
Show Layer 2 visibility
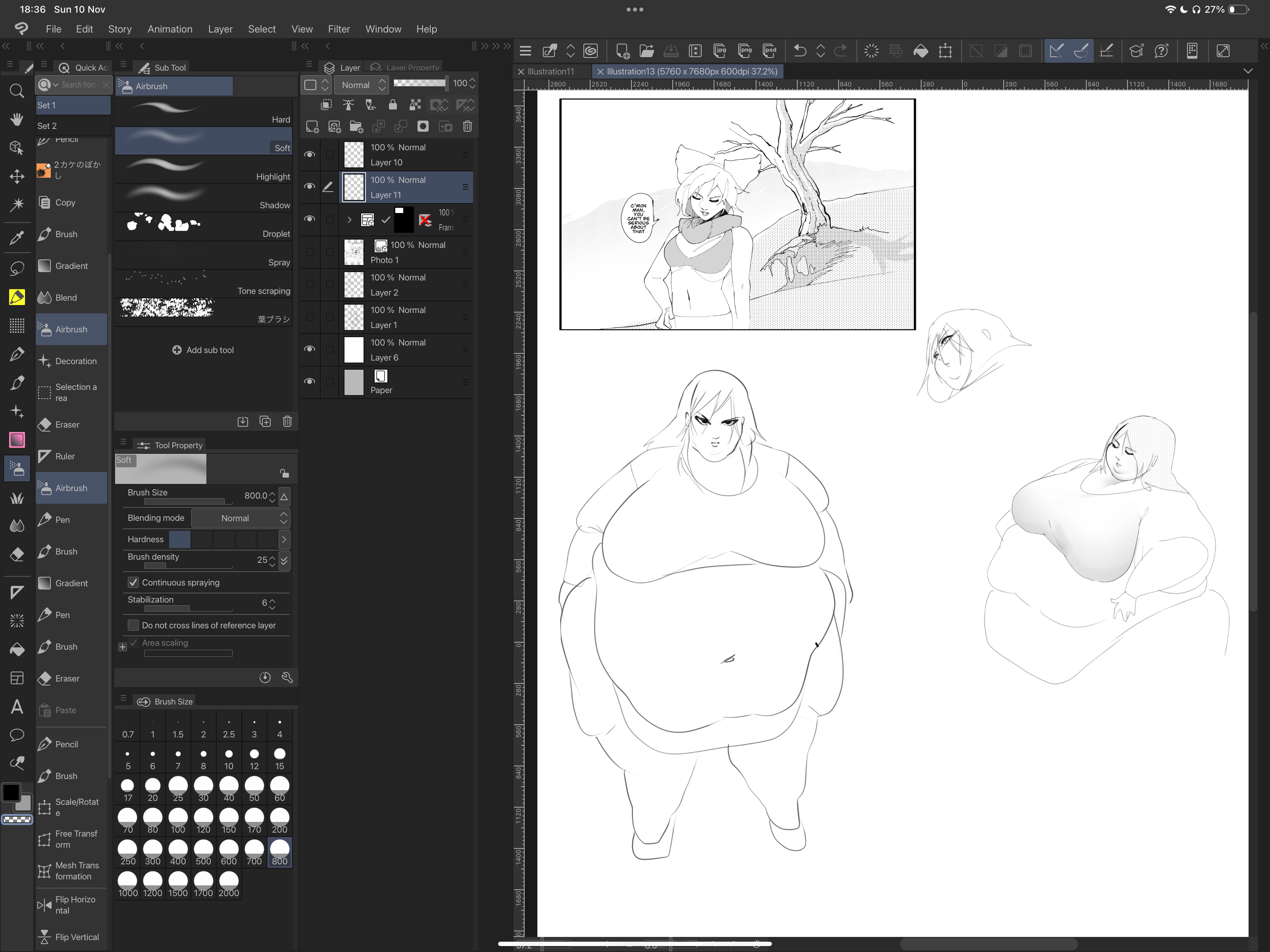tap(310, 285)
